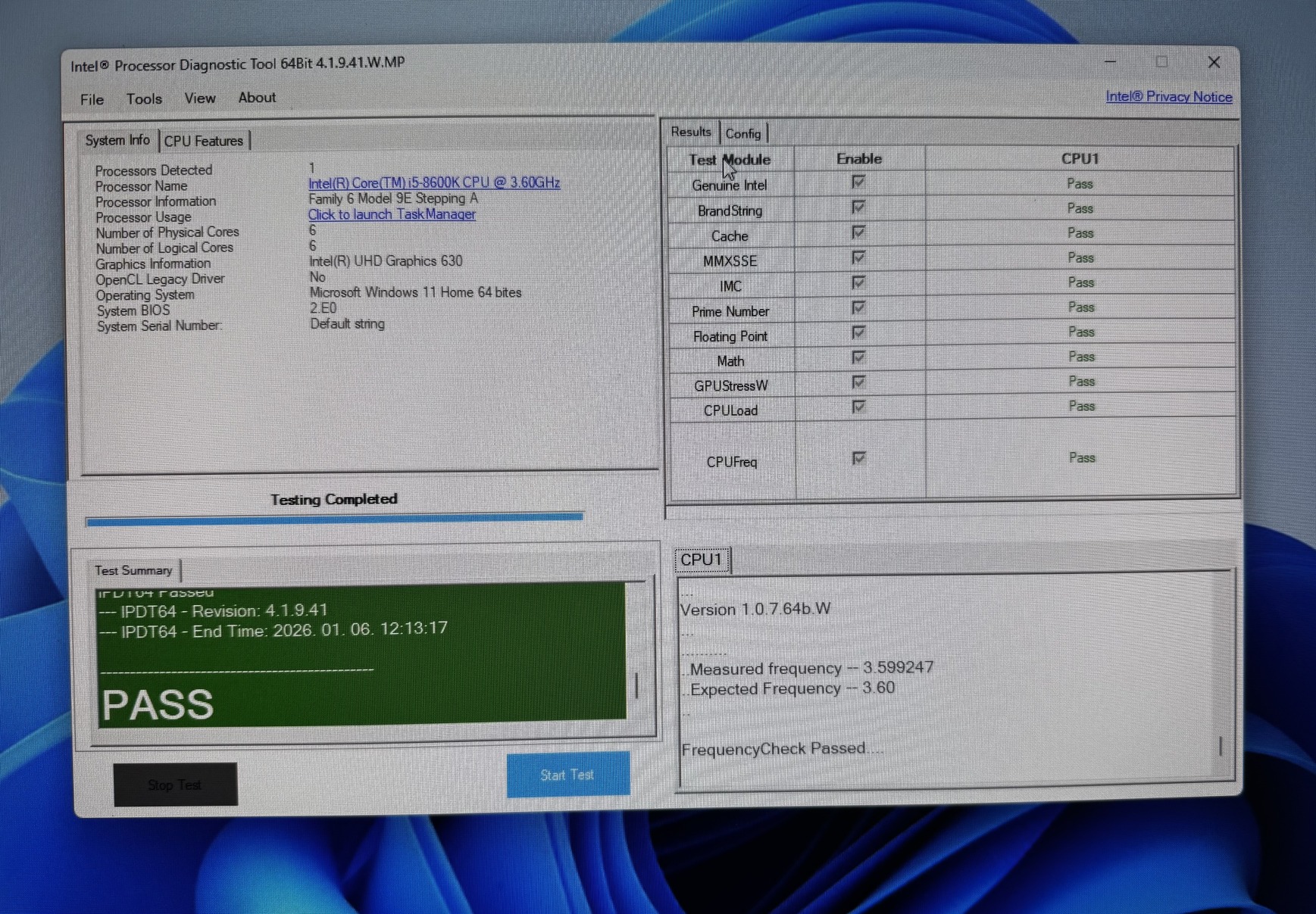Click the Version 1.0.7.64b.W line
This screenshot has height=914, width=1316.
point(755,609)
